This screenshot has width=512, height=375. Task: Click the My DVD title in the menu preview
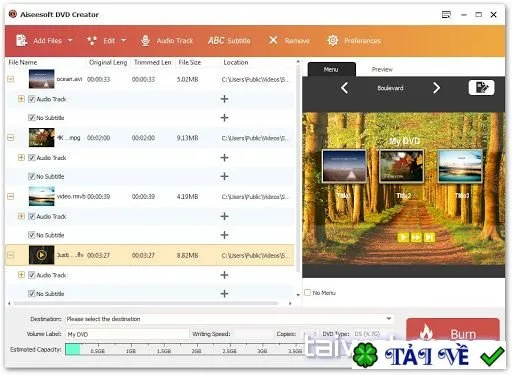404,141
